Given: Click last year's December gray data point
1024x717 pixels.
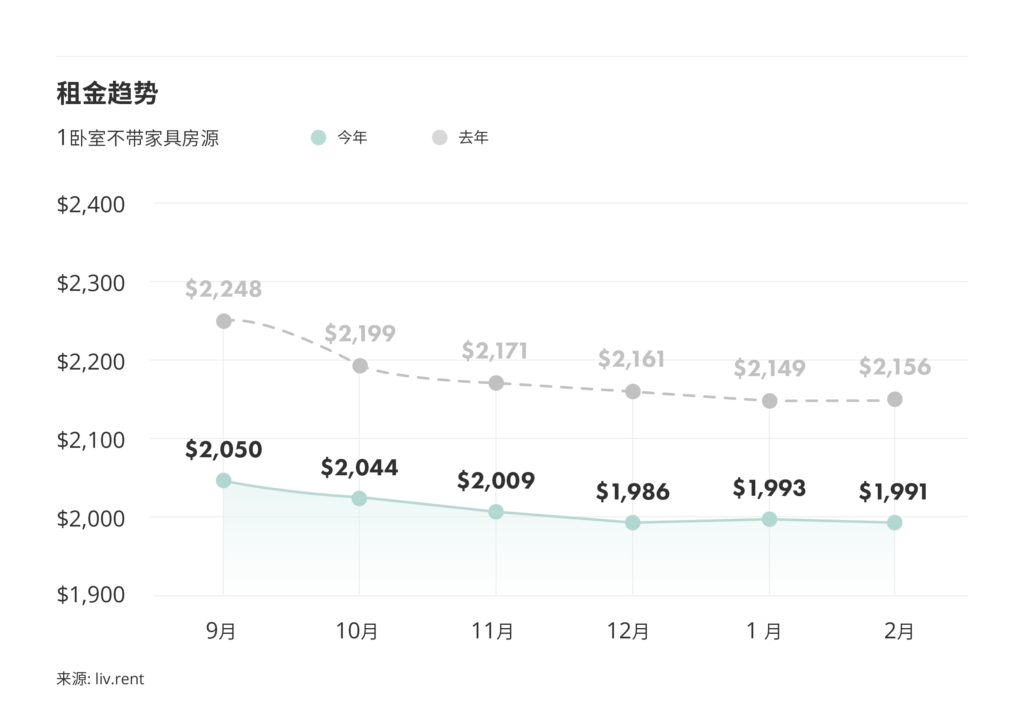Looking at the screenshot, I should (x=633, y=391).
